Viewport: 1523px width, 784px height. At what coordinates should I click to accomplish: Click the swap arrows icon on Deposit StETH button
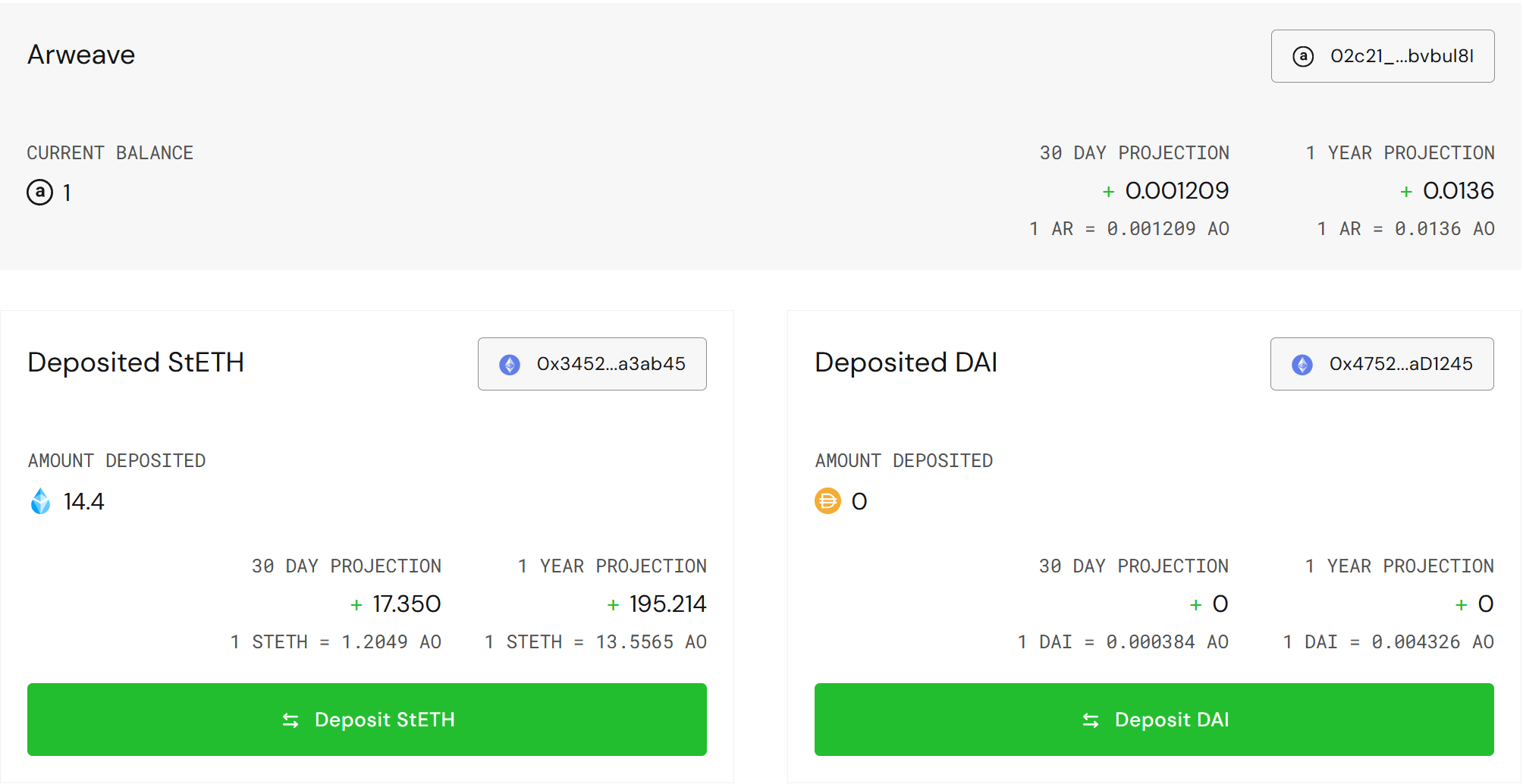click(x=292, y=720)
